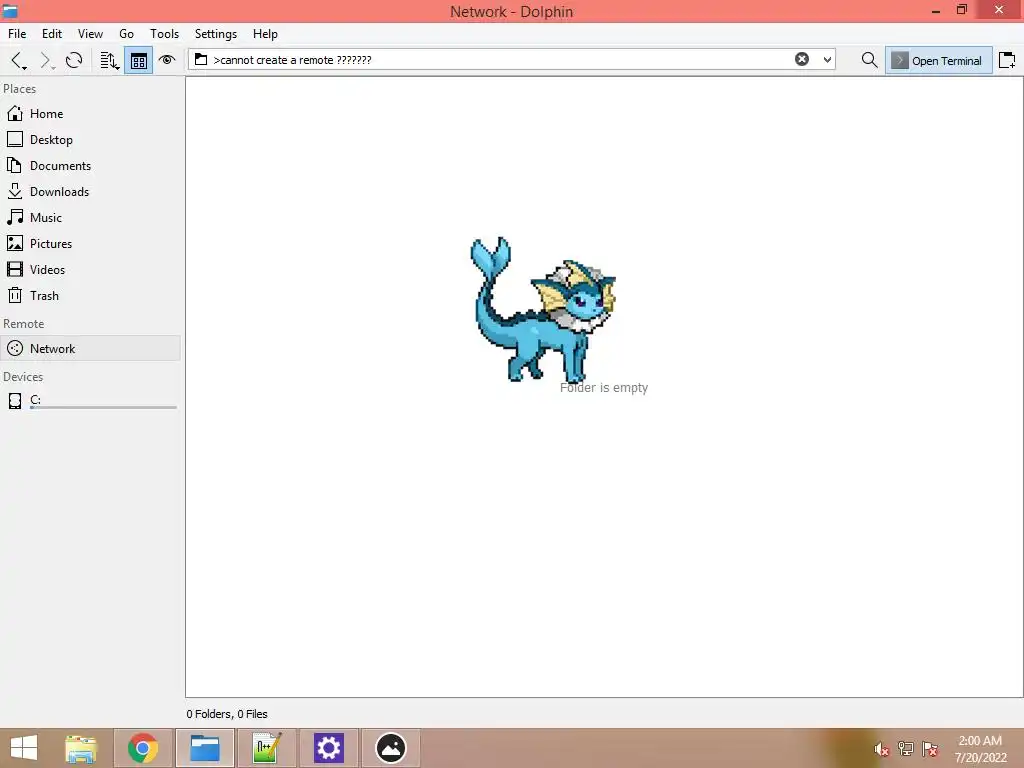Open the File menu

pos(17,33)
